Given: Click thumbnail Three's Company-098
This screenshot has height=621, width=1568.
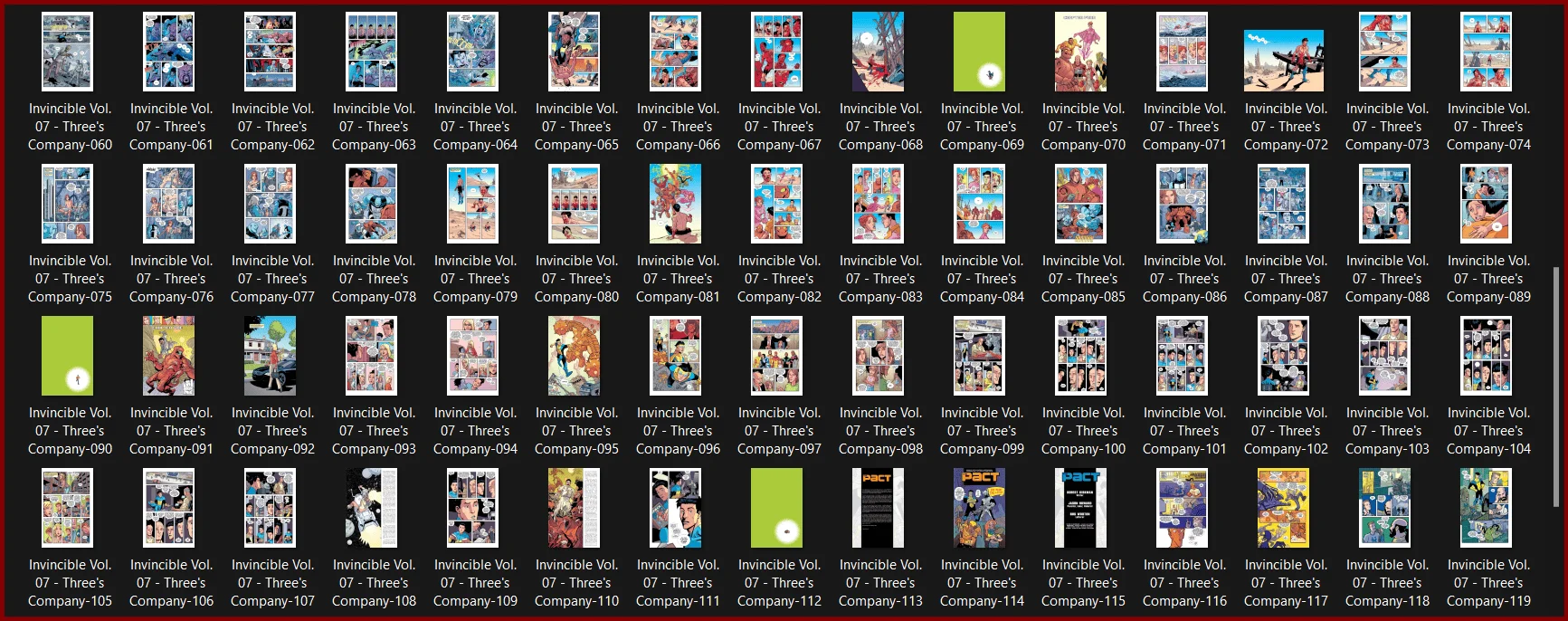Looking at the screenshot, I should tap(878, 356).
